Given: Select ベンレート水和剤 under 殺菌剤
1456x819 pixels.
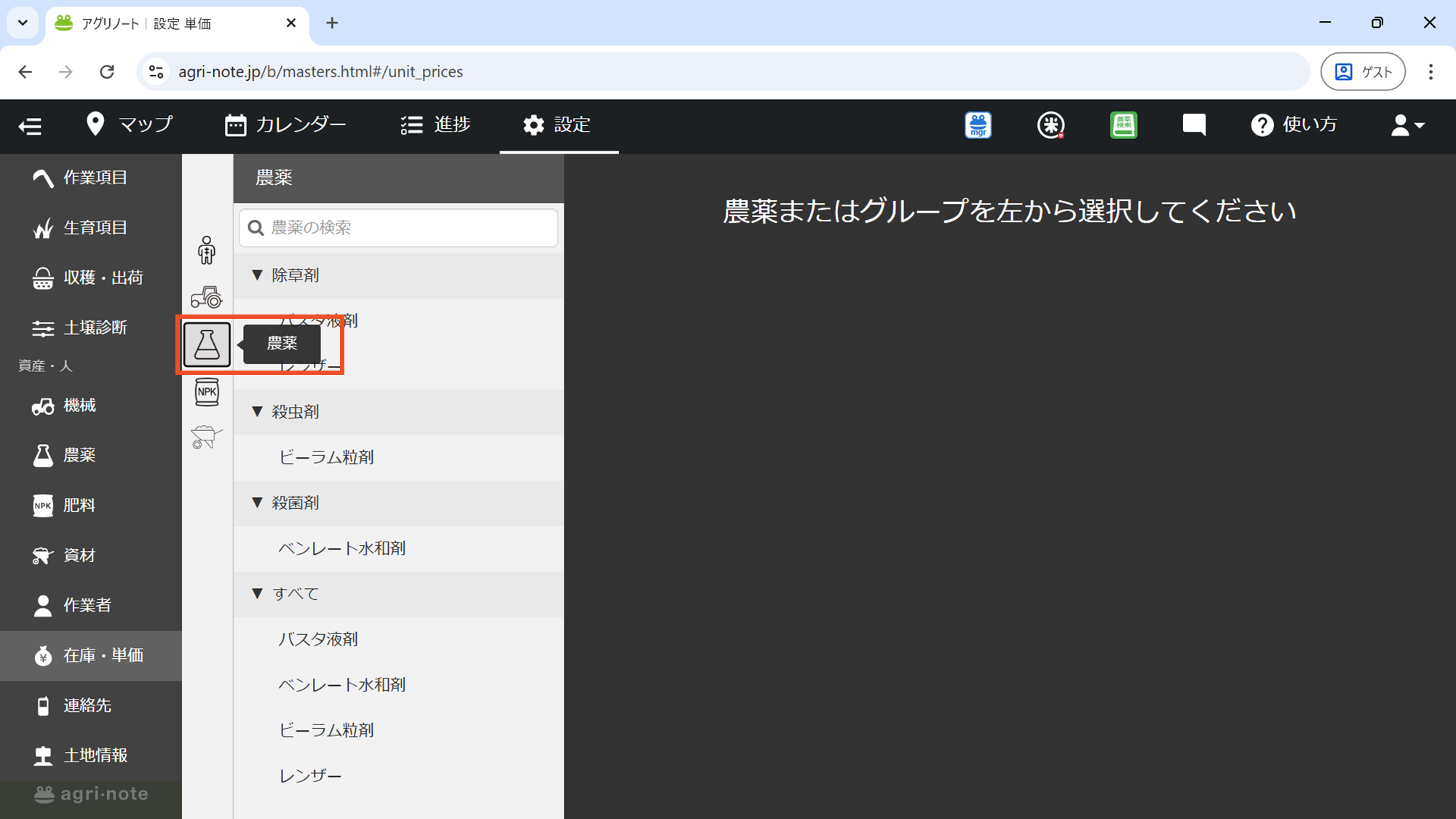Looking at the screenshot, I should [x=398, y=548].
